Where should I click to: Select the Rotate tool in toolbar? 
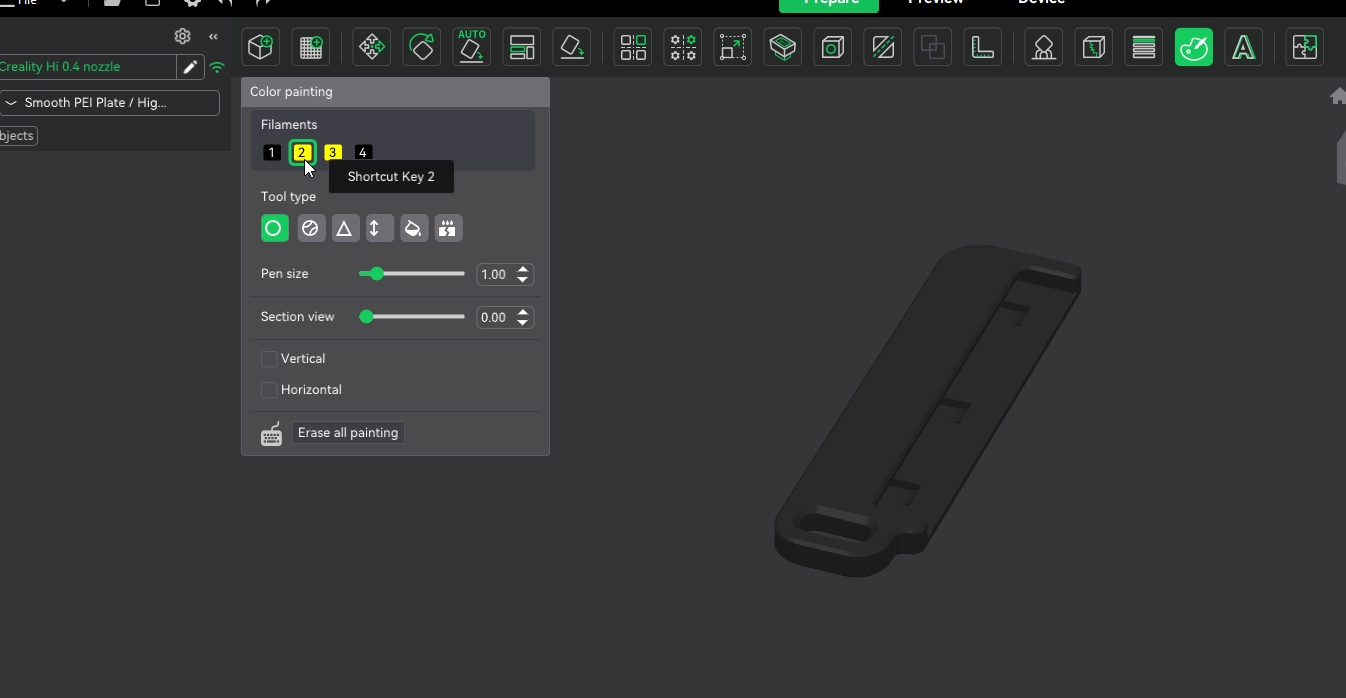click(x=422, y=47)
